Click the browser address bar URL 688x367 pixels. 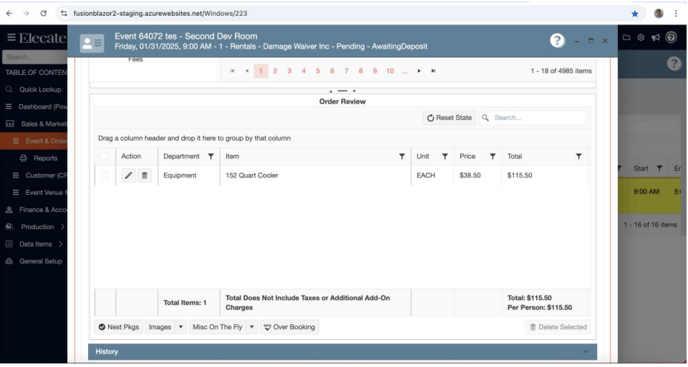click(160, 14)
